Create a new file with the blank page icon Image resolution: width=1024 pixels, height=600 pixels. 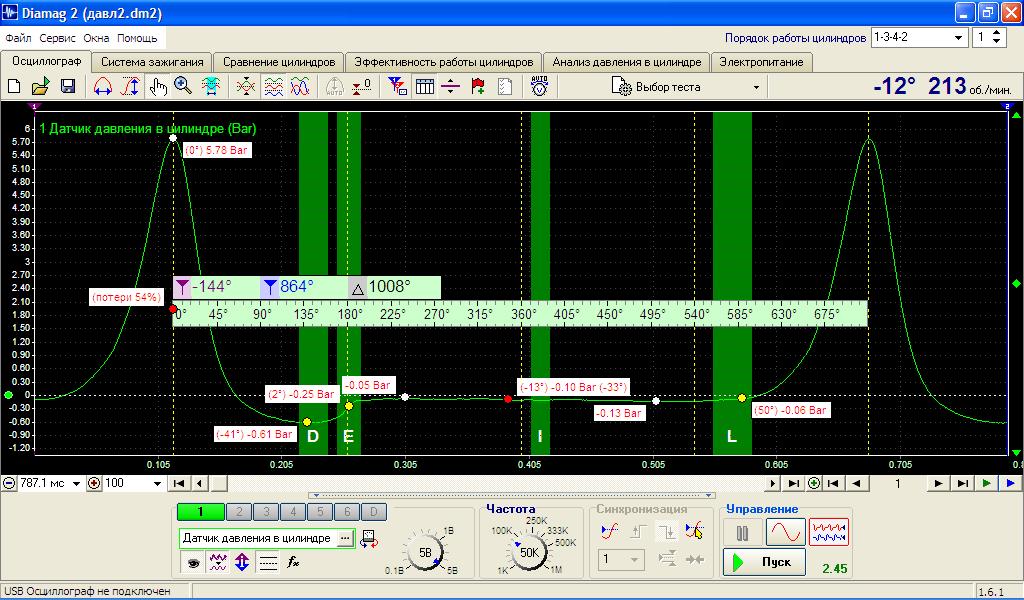pos(14,86)
